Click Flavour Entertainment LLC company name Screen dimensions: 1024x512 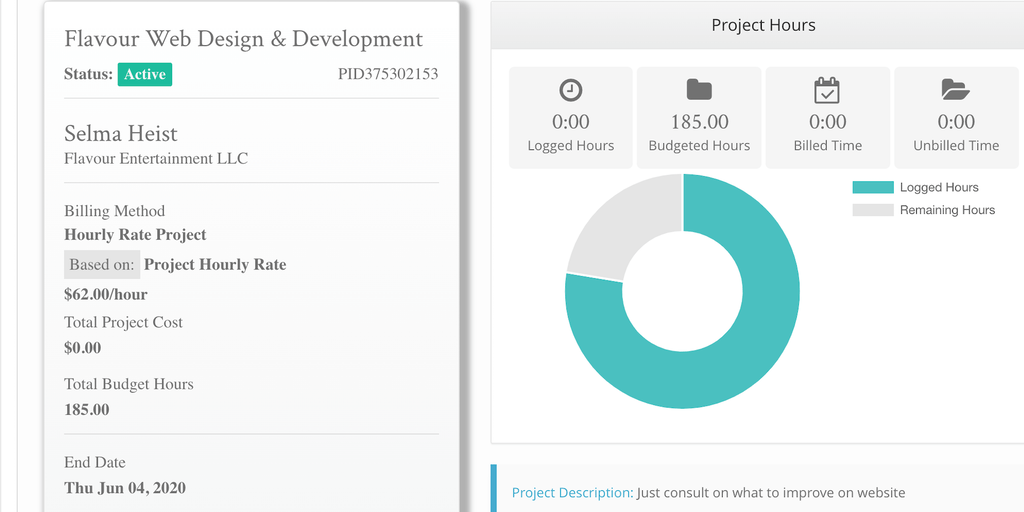(156, 159)
